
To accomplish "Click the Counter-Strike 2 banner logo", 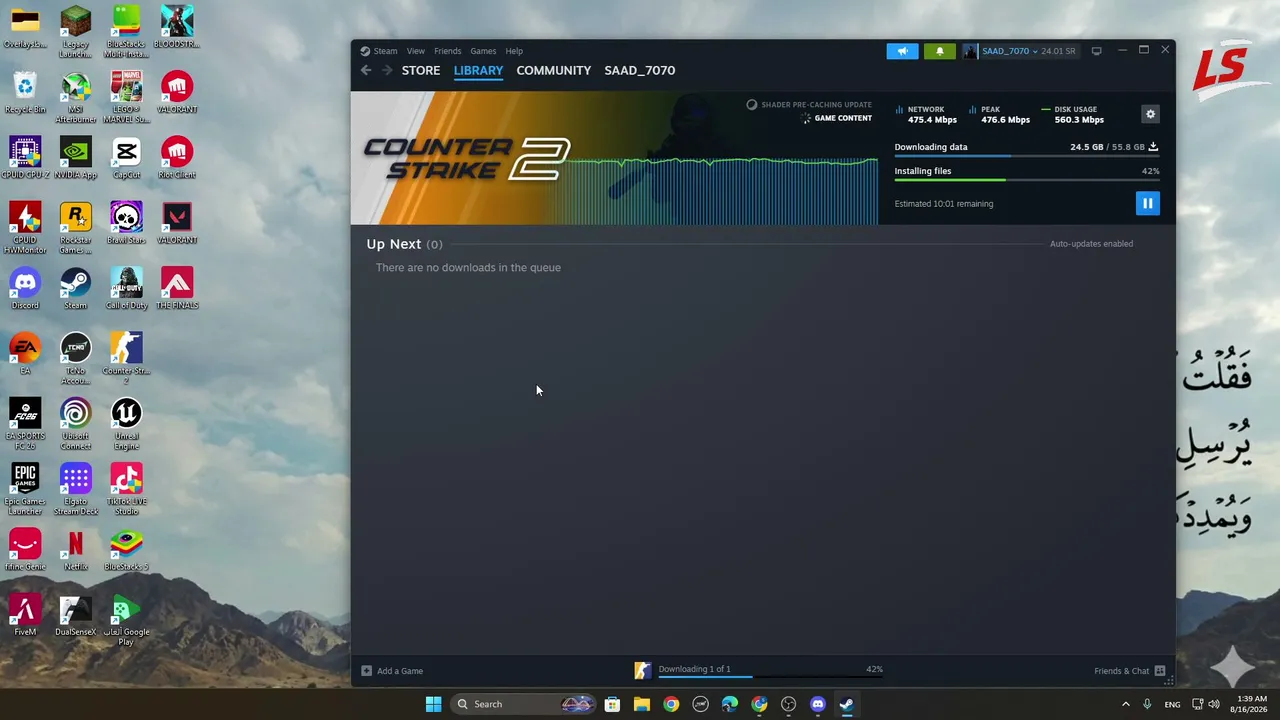I will coord(467,159).
